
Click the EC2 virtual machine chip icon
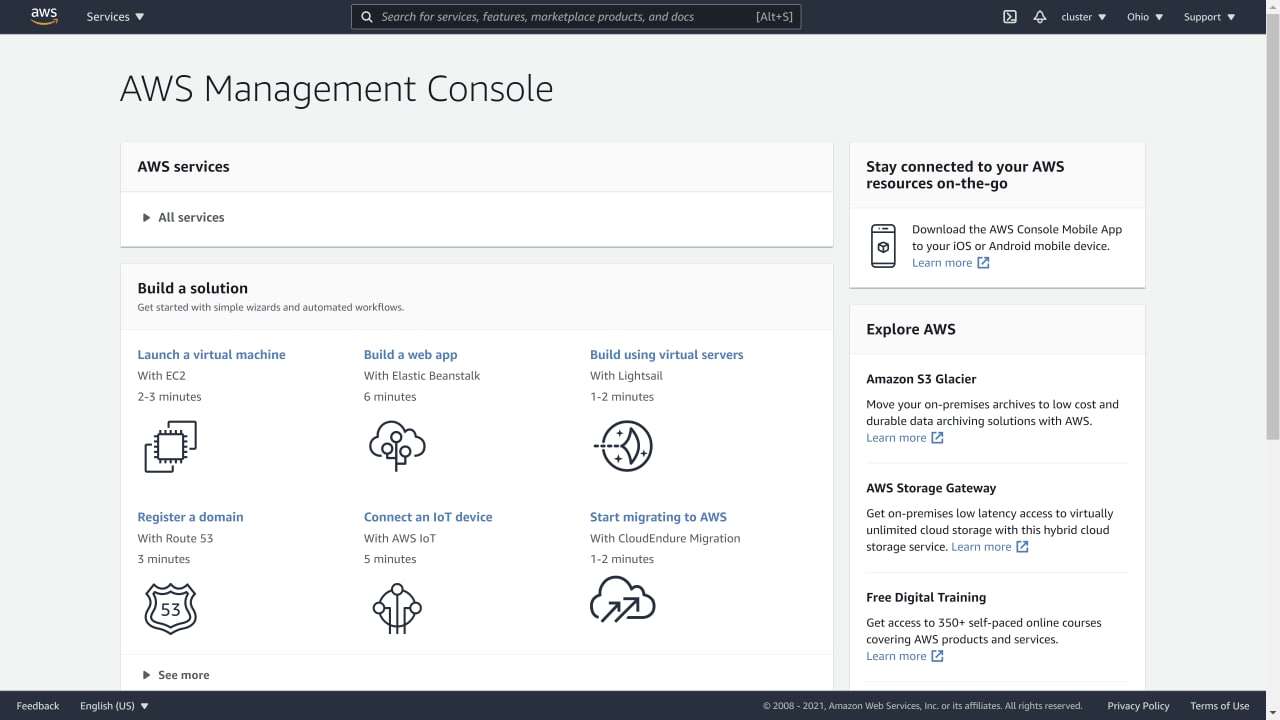pyautogui.click(x=171, y=446)
